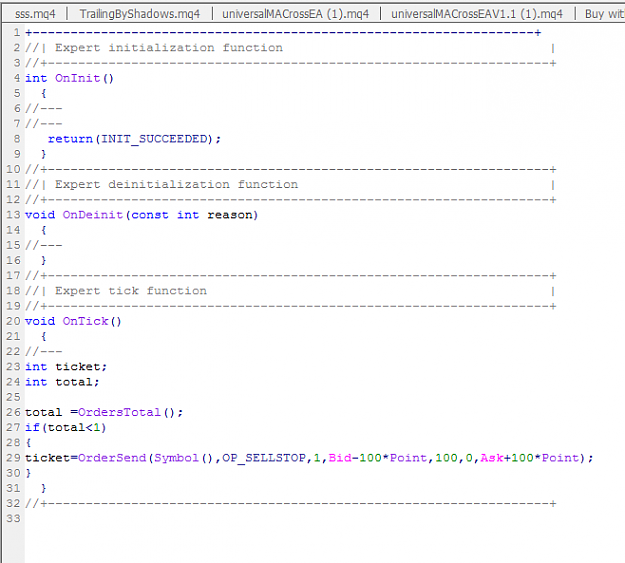Click line number 20 in the gutter
The height and width of the screenshot is (563, 625).
(13, 321)
